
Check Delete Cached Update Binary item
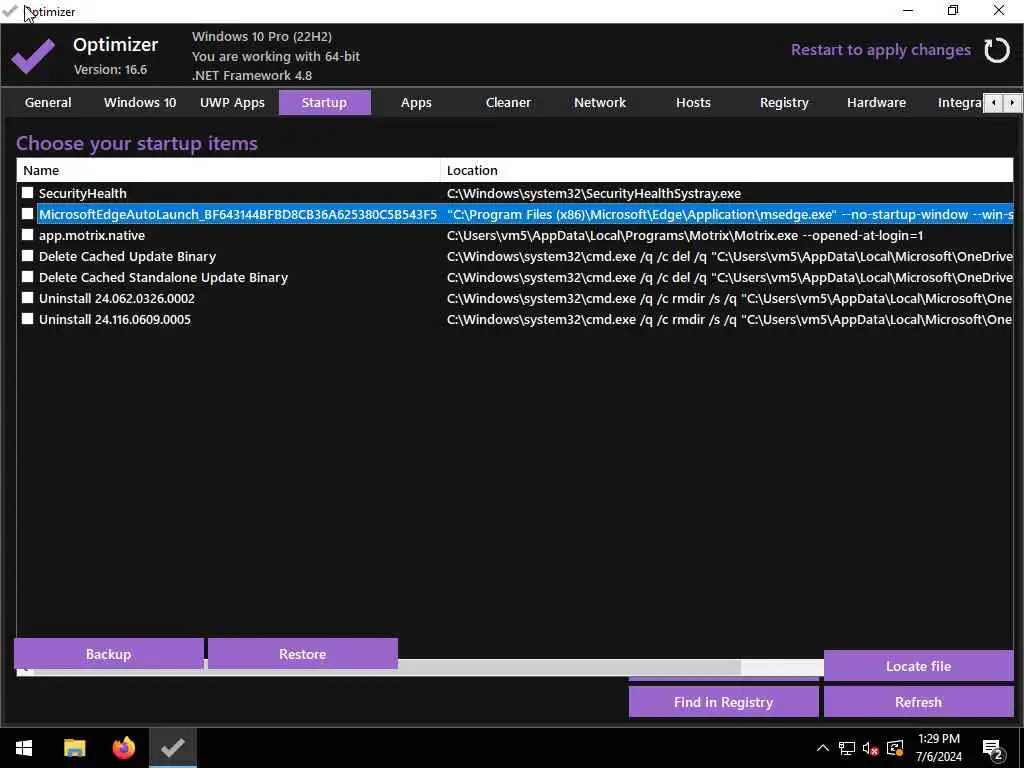click(x=27, y=255)
